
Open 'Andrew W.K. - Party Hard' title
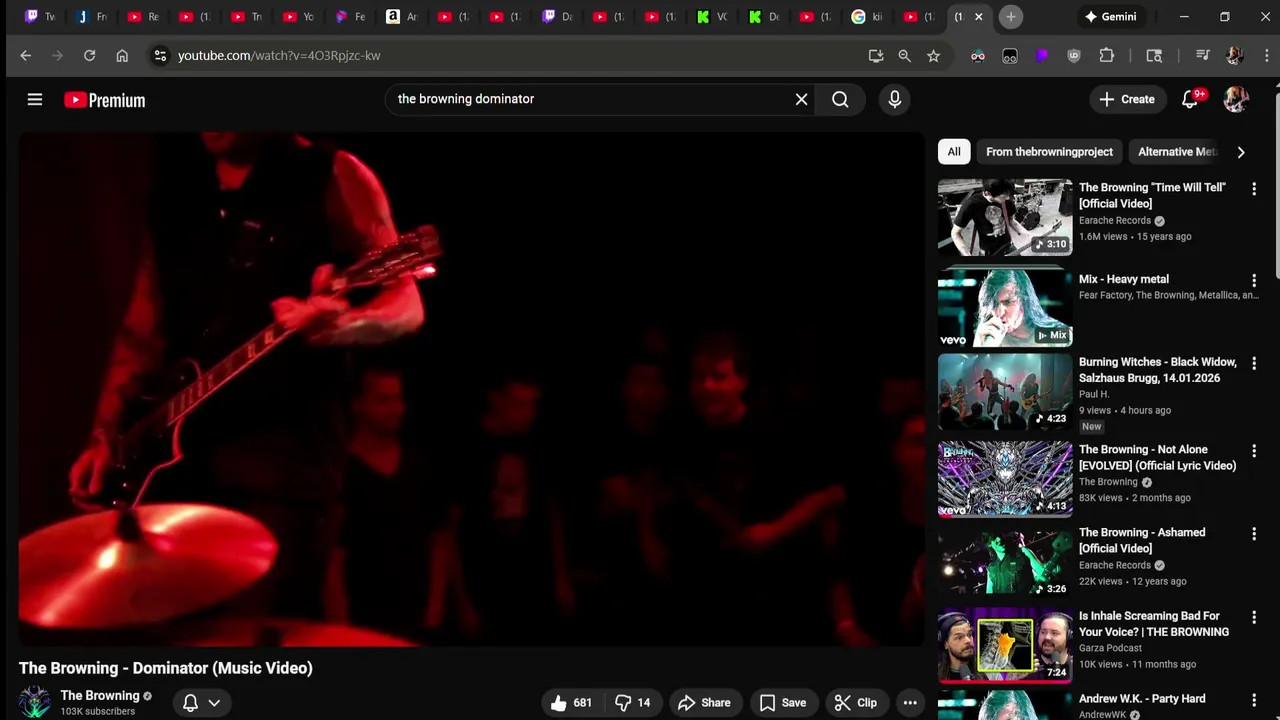point(1142,699)
